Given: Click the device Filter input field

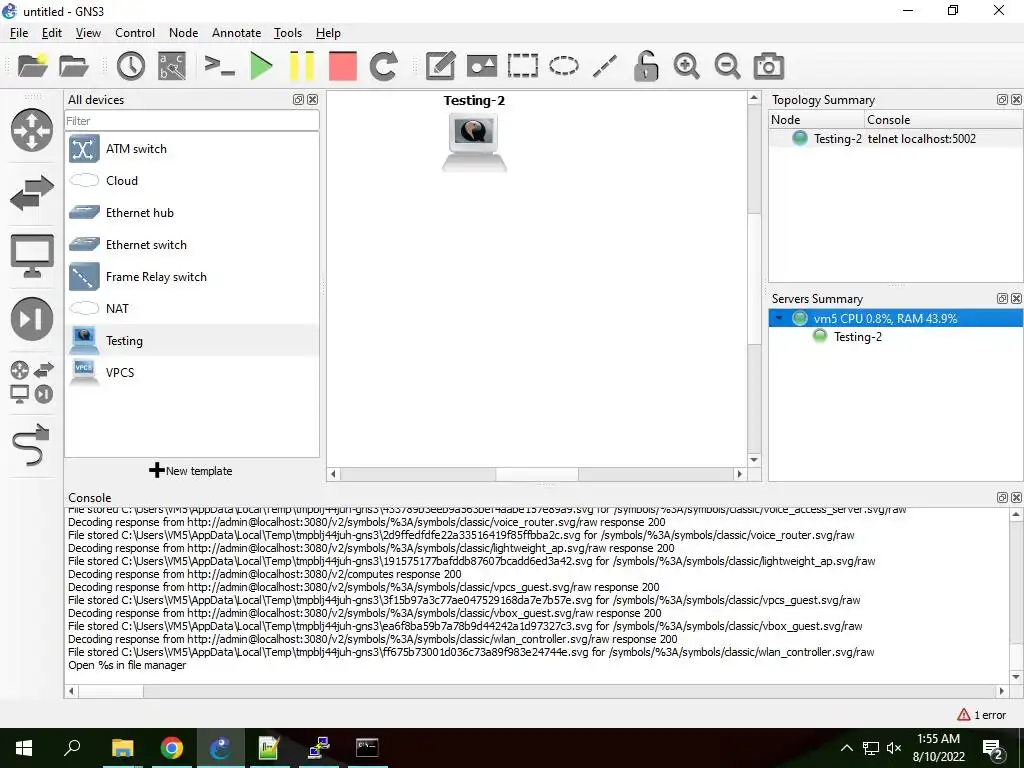Looking at the screenshot, I should click(192, 121).
